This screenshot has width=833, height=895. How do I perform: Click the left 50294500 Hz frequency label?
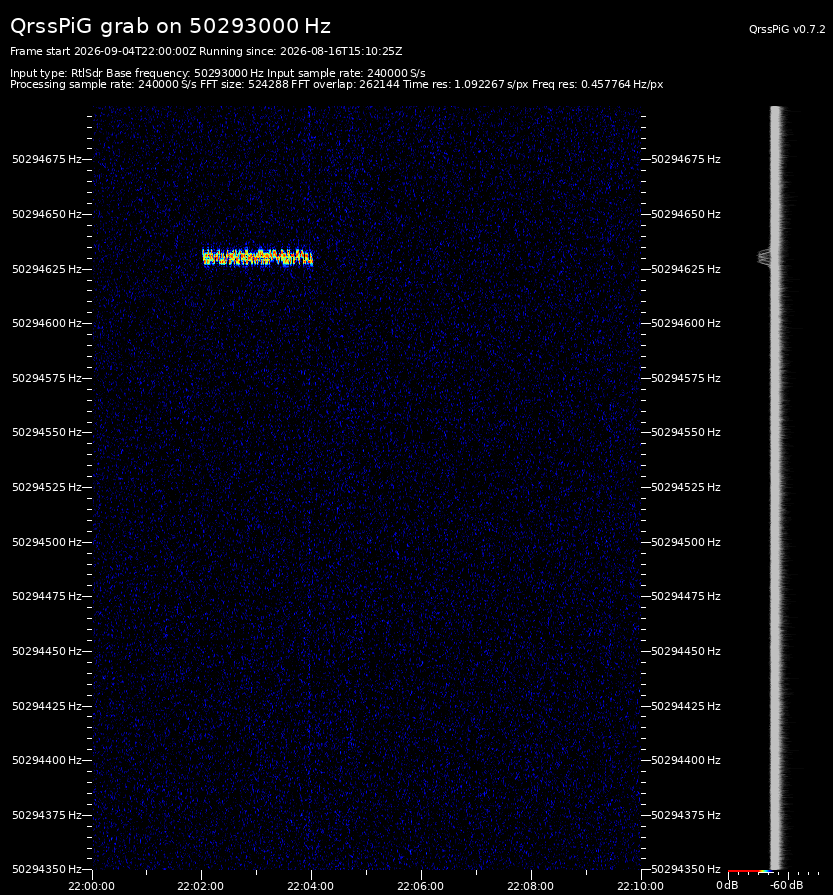[47, 542]
